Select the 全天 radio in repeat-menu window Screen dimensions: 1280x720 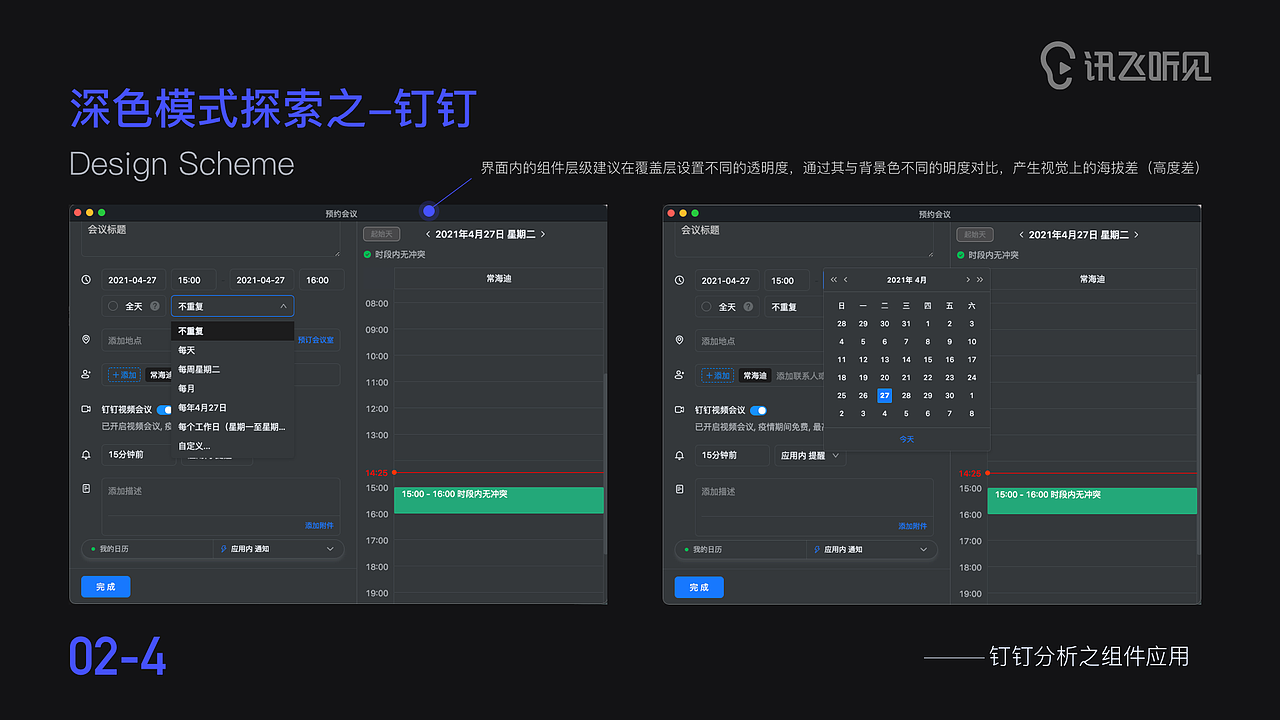pos(113,306)
